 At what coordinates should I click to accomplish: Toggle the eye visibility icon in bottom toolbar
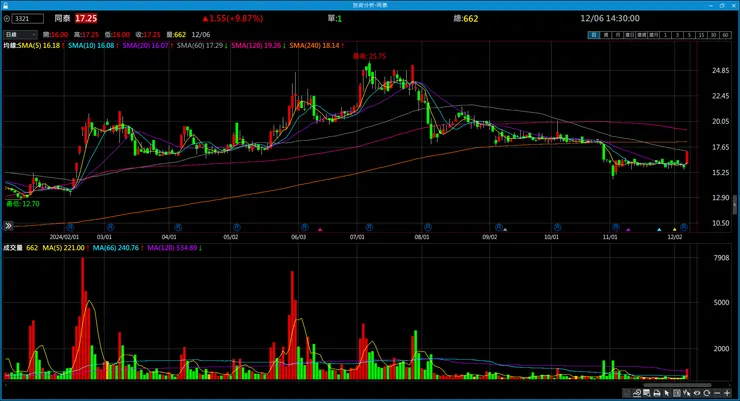[697, 393]
